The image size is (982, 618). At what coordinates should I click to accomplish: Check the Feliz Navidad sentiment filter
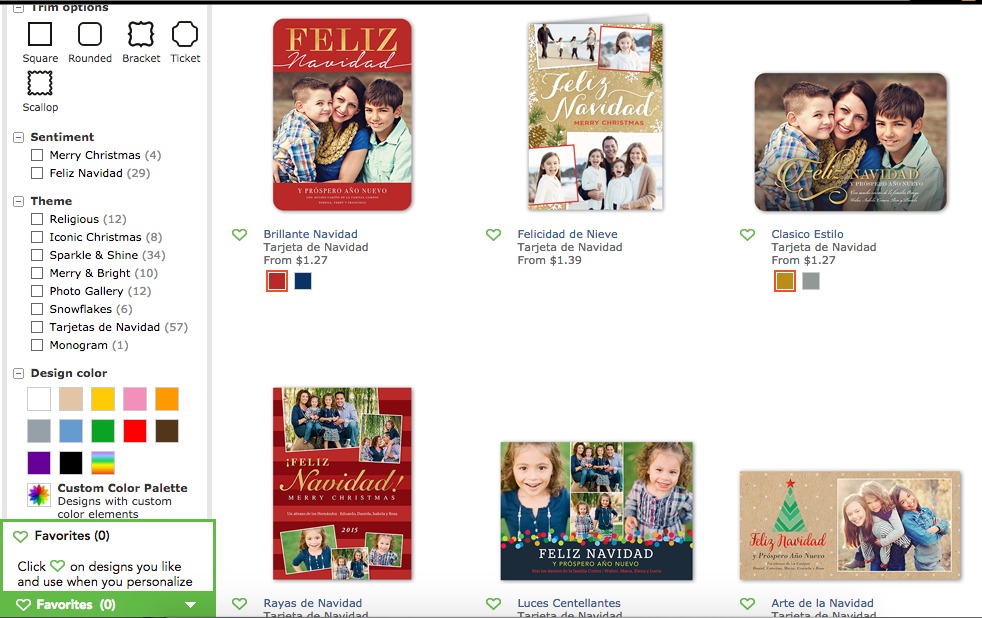(37, 173)
